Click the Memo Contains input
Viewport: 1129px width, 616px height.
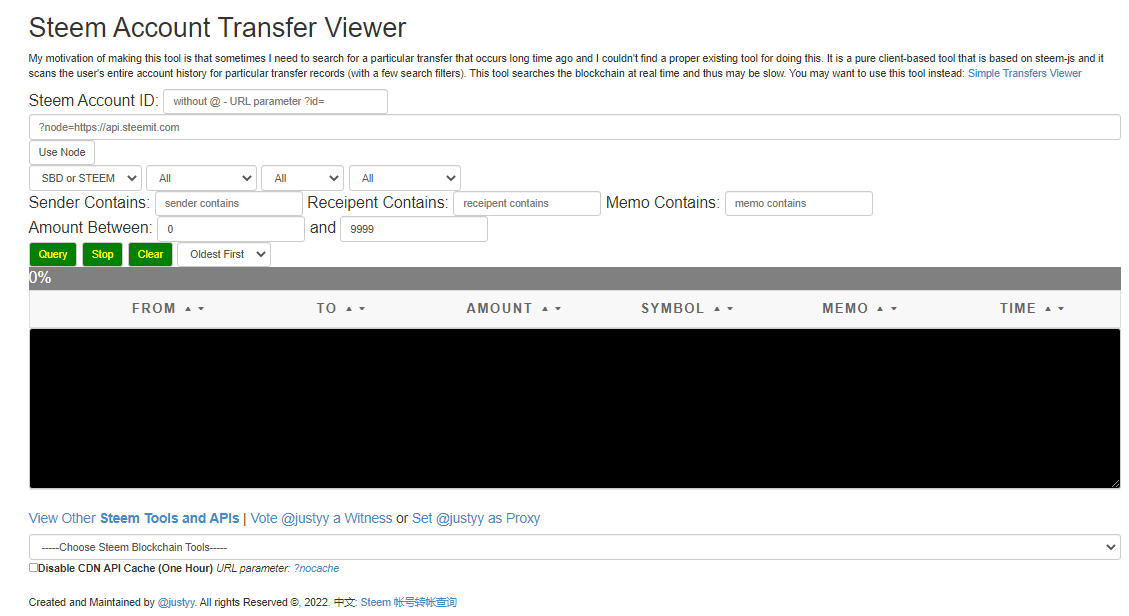tap(799, 204)
